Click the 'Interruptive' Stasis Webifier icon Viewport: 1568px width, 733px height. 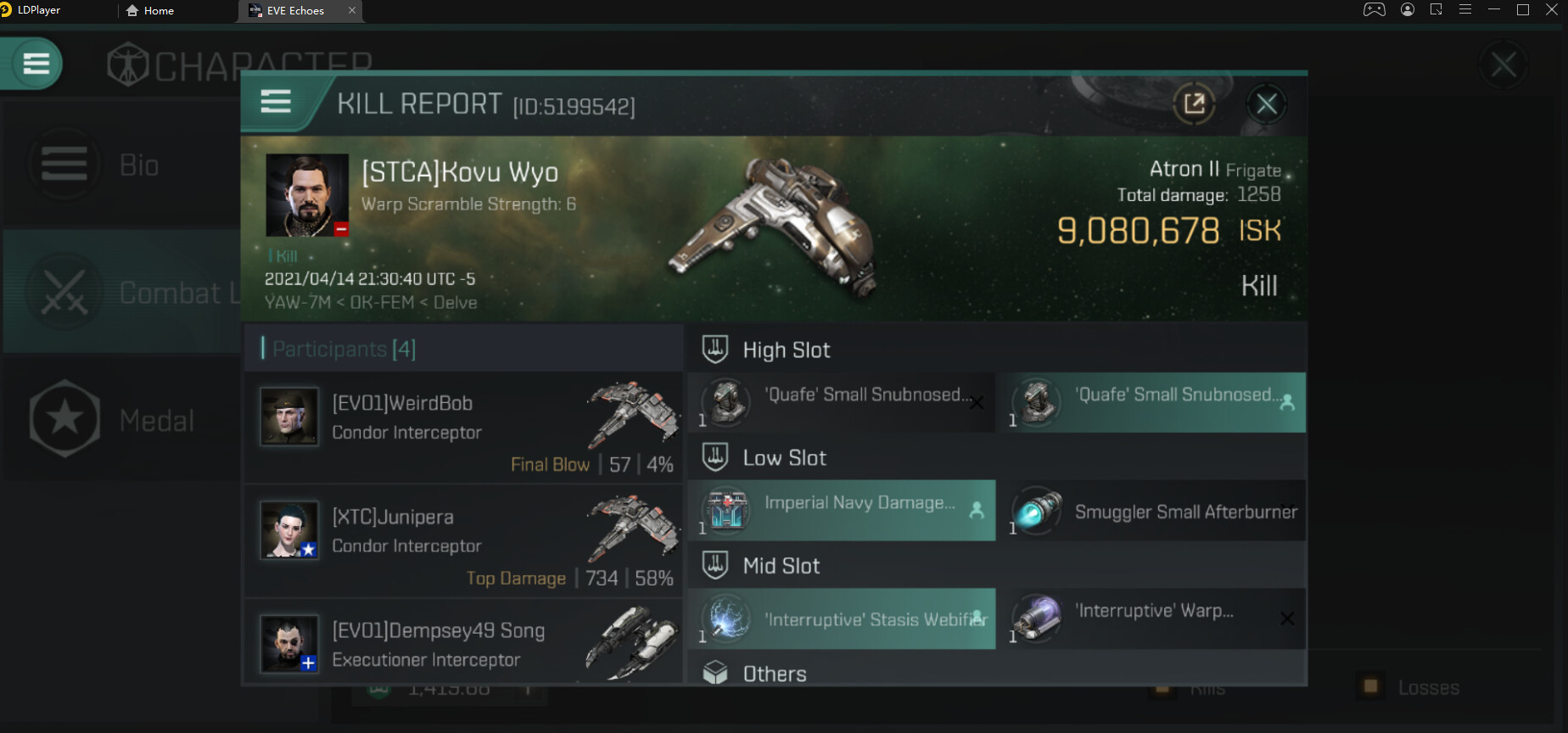727,618
